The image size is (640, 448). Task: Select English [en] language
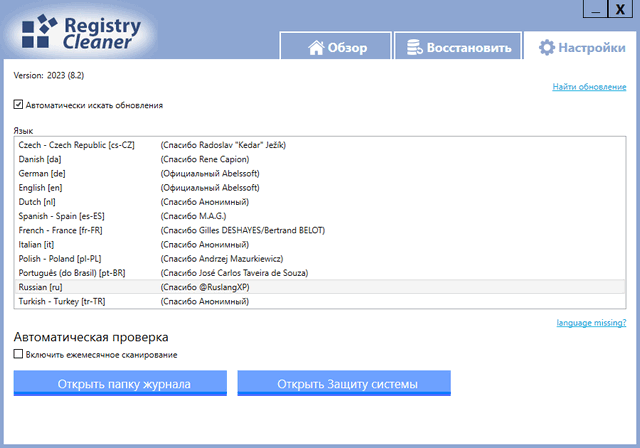[41, 187]
